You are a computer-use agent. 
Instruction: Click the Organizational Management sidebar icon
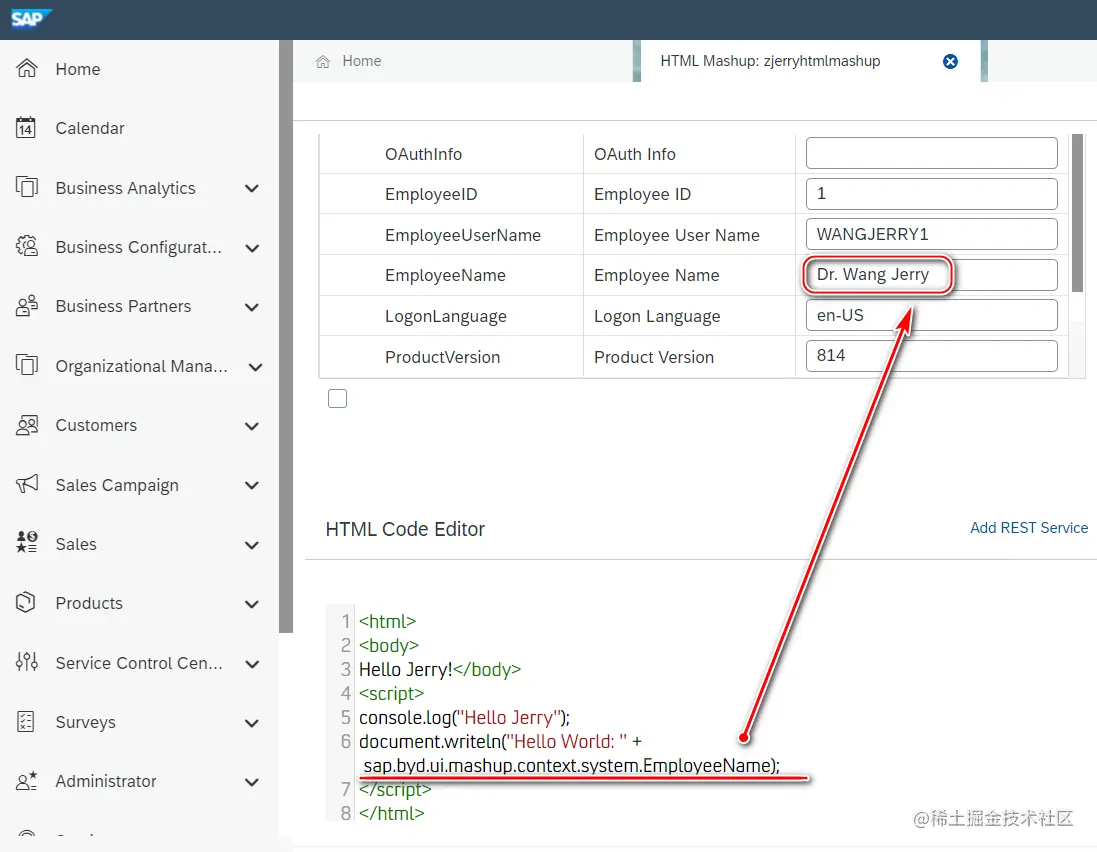coord(27,365)
